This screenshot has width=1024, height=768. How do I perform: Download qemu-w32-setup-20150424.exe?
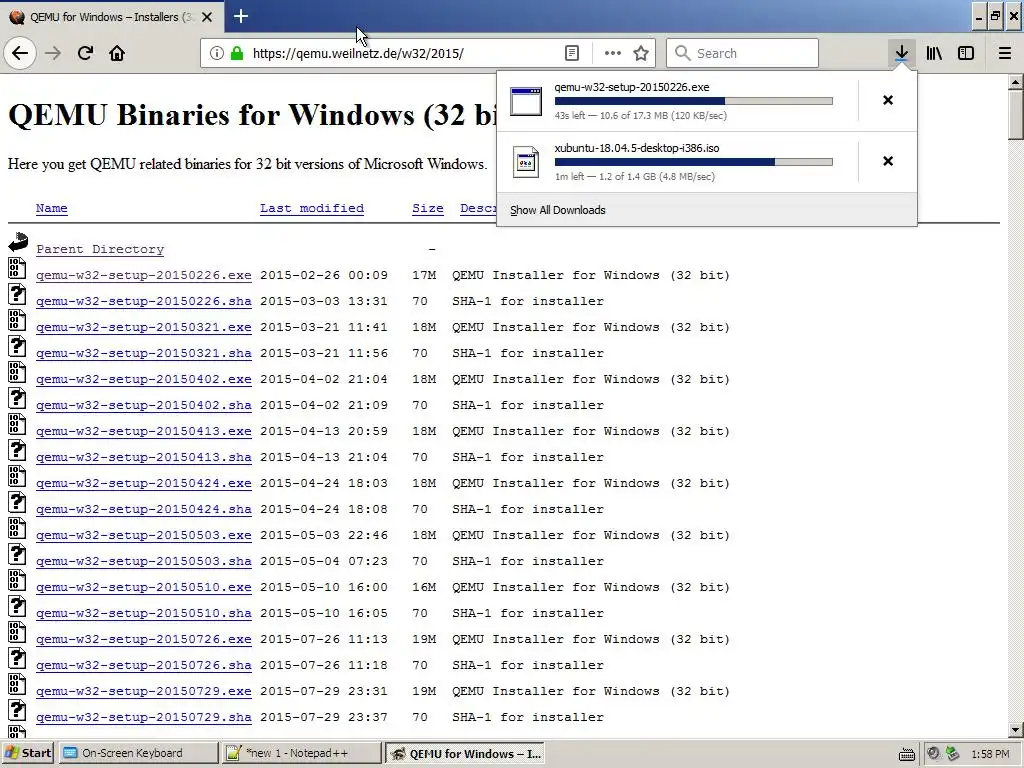pos(144,483)
